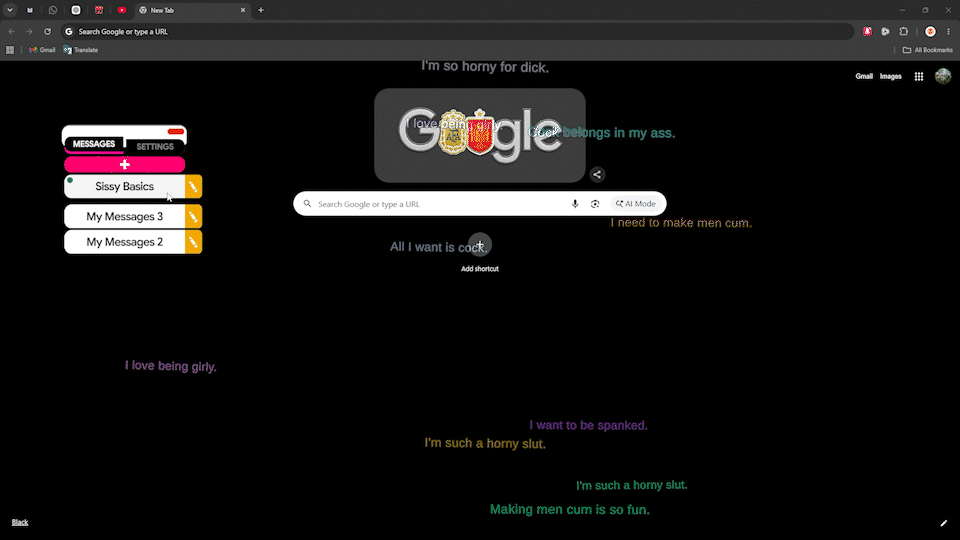Viewport: 960px width, 540px height.
Task: Open the media control toolbar icon
Action: (885, 31)
